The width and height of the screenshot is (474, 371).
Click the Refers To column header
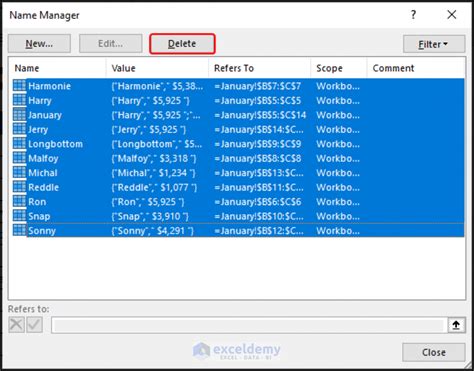coord(260,68)
